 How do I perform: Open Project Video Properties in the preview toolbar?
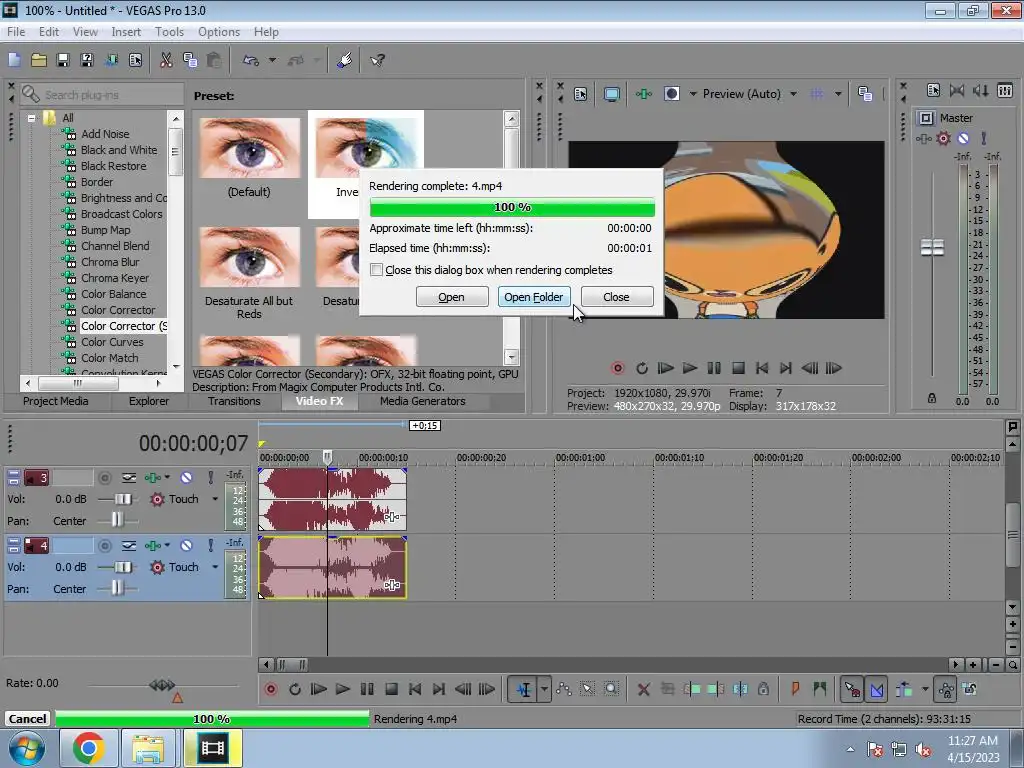[x=581, y=94]
